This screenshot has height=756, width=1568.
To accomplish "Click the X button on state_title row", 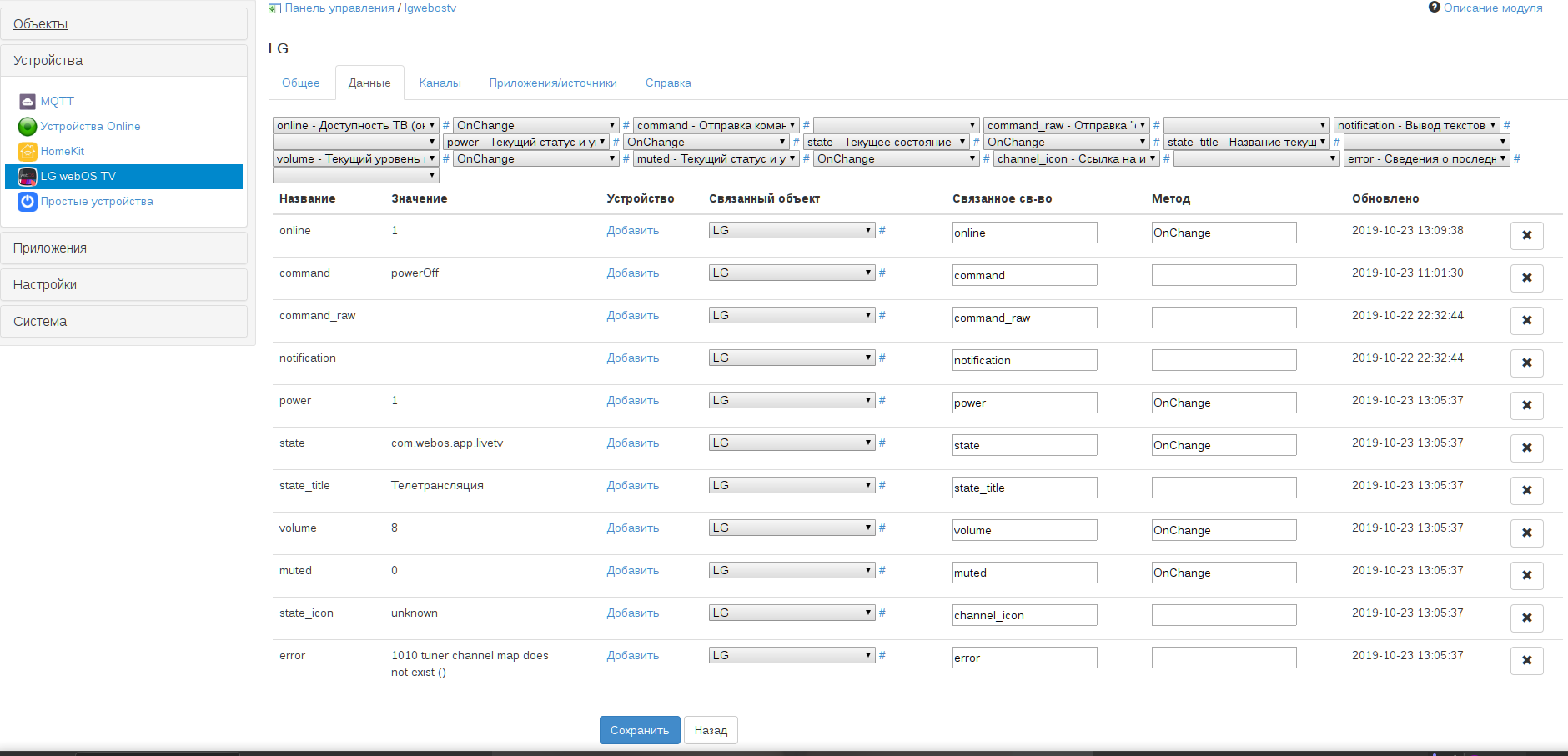I will point(1527,491).
